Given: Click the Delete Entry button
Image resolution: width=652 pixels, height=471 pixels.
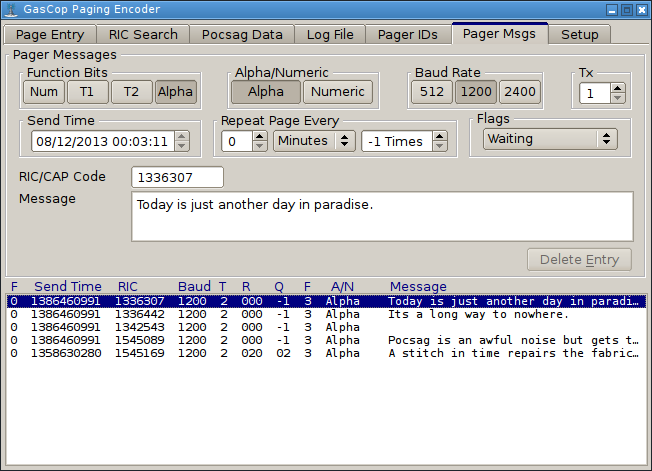Looking at the screenshot, I should (x=579, y=260).
